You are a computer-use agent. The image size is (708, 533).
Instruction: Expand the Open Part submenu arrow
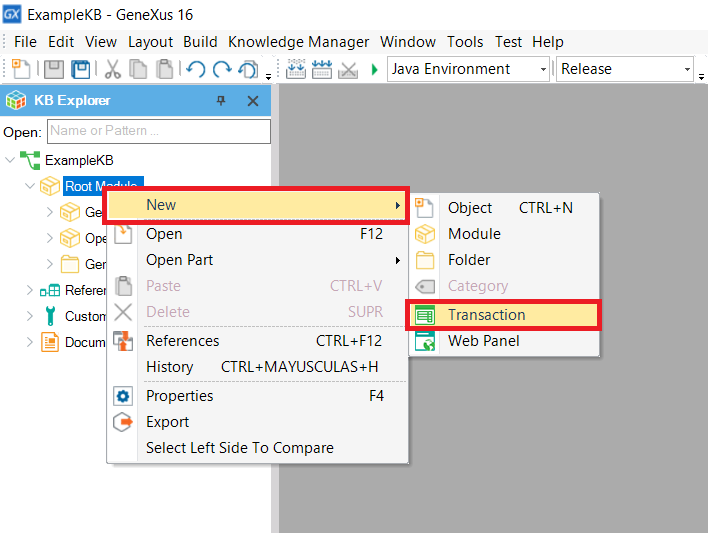click(x=397, y=260)
